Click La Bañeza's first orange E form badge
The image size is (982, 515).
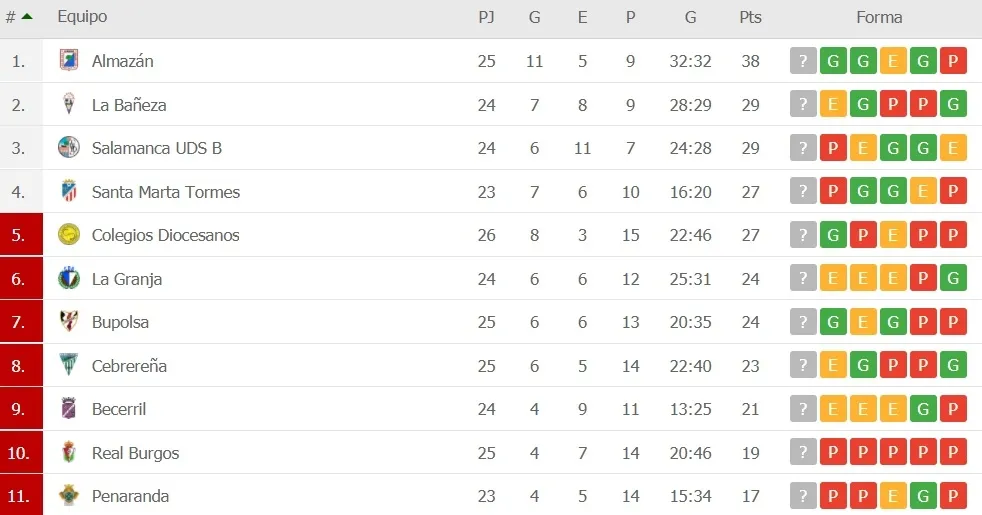pos(833,105)
